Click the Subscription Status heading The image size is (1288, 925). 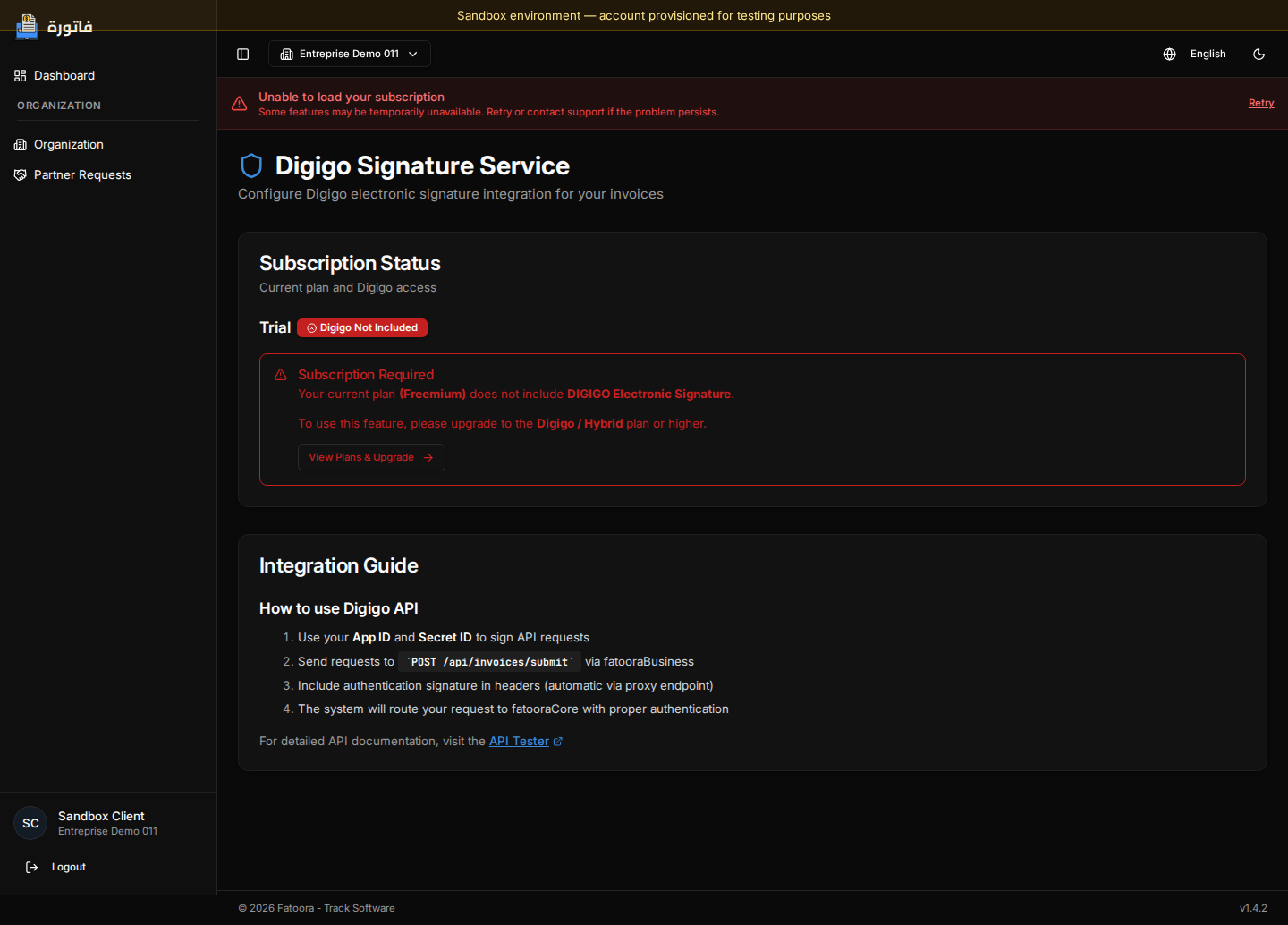[350, 263]
